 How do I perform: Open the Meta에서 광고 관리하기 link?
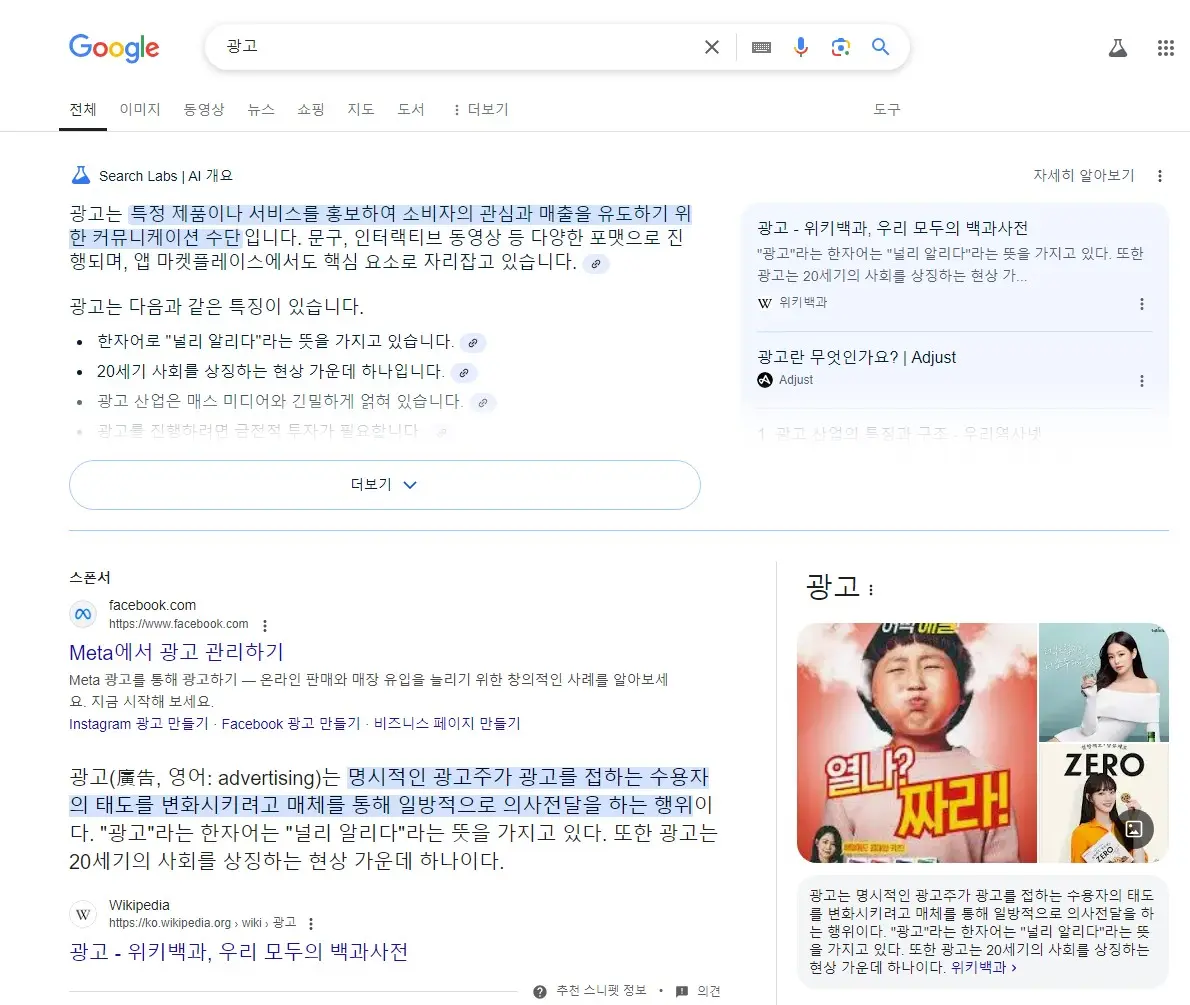[x=176, y=652]
